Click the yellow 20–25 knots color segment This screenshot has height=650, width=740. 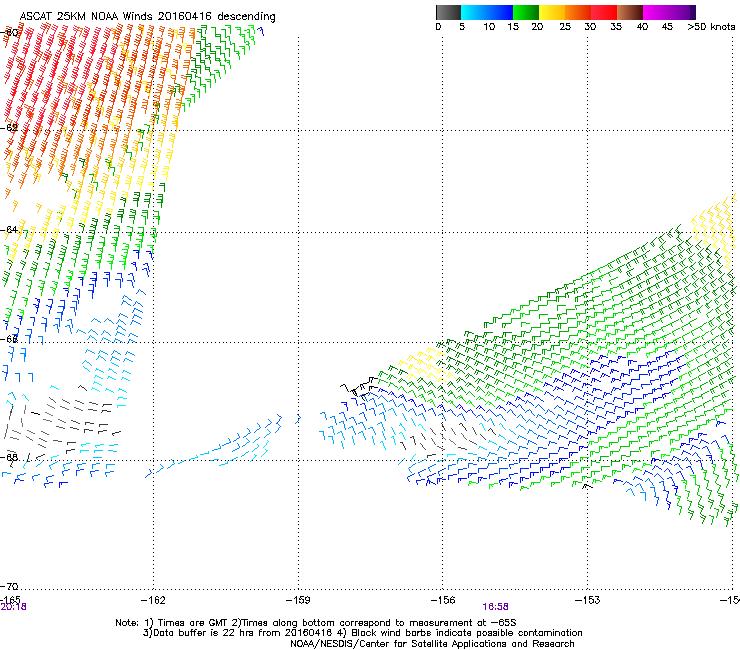552,12
